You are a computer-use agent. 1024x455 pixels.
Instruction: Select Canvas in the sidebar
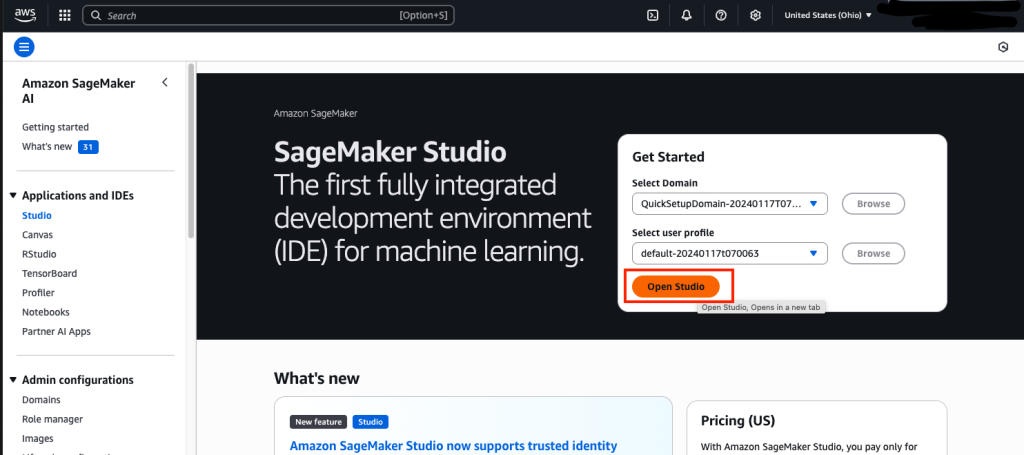(x=37, y=235)
